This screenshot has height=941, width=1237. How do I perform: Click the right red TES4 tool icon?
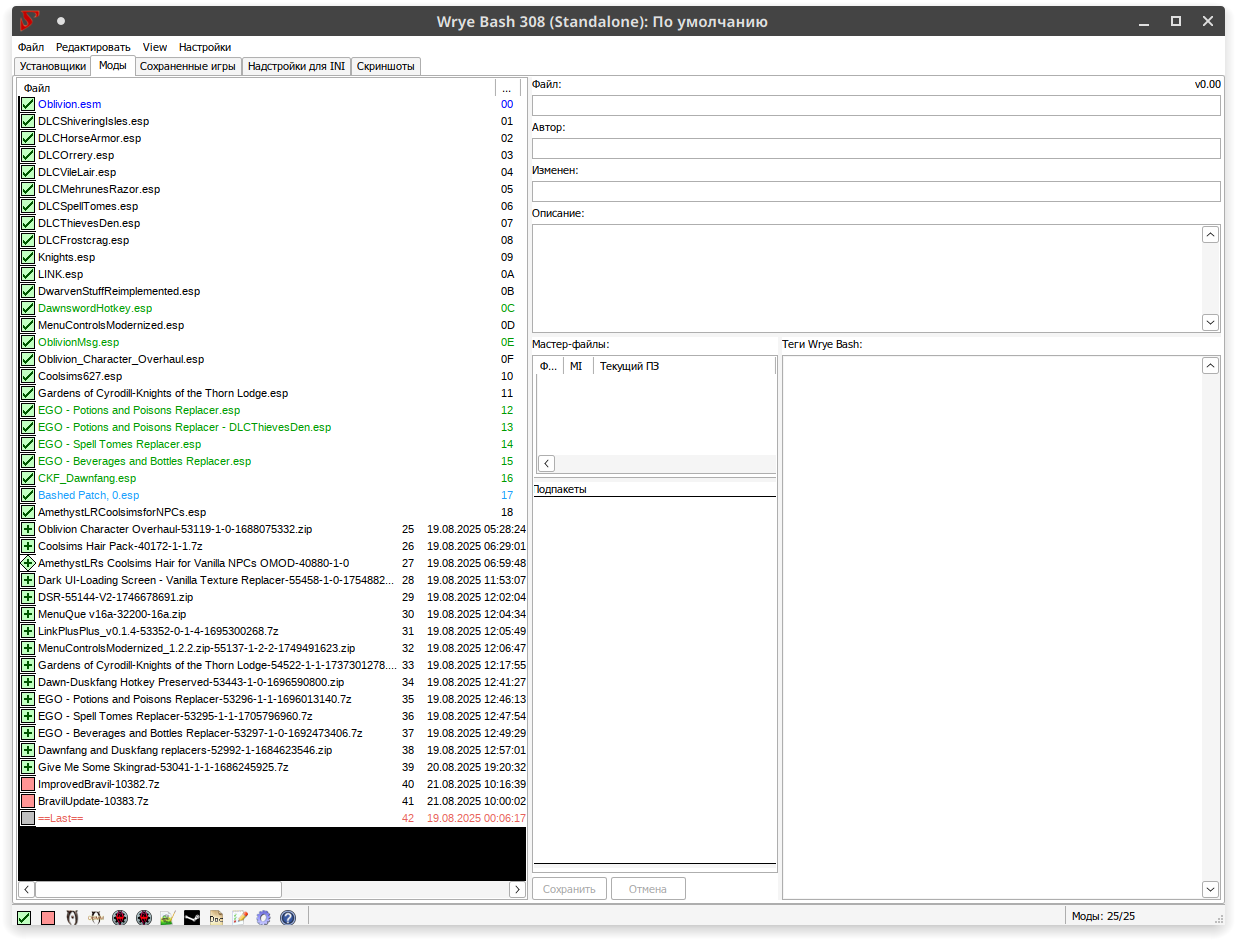coord(144,917)
